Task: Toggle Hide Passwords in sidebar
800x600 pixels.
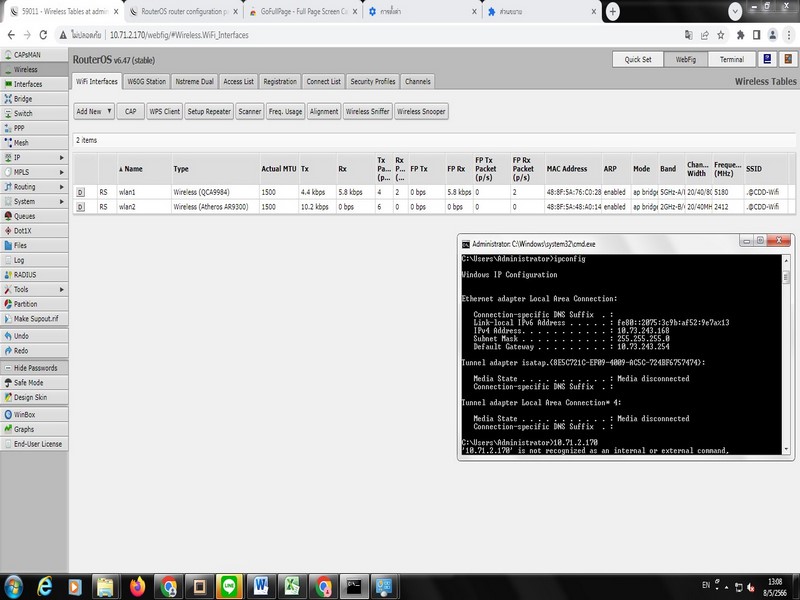Action: pyautogui.click(x=34, y=368)
